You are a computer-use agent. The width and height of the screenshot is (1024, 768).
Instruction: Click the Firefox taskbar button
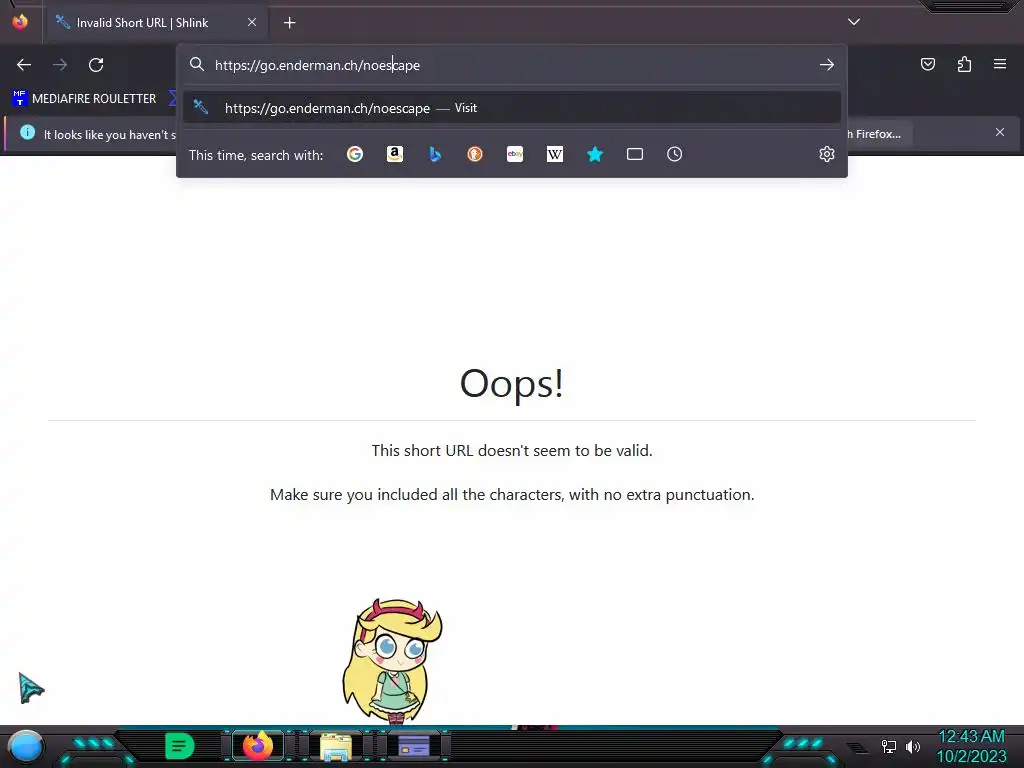pyautogui.click(x=257, y=746)
